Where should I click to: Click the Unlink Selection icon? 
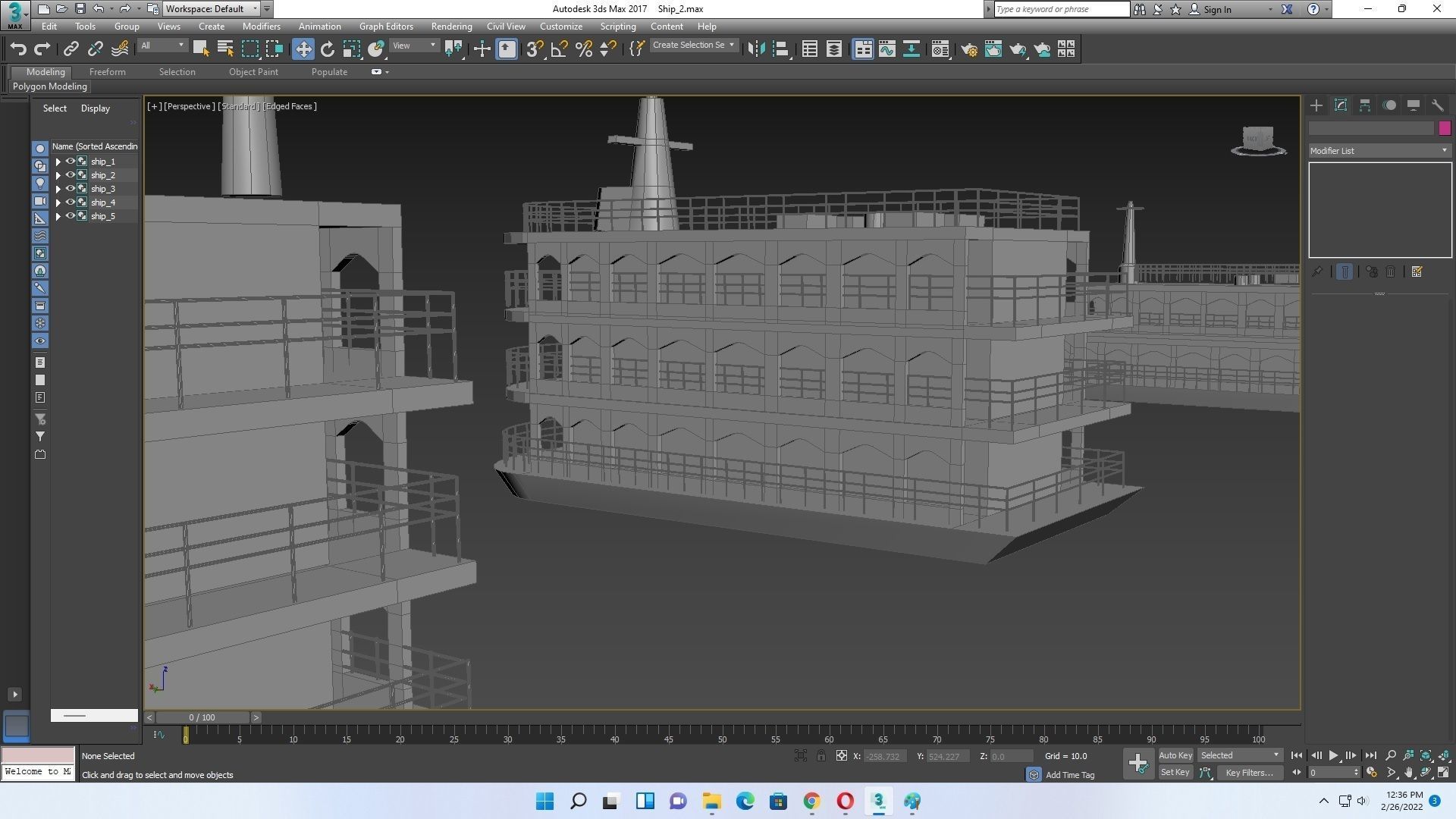click(95, 49)
